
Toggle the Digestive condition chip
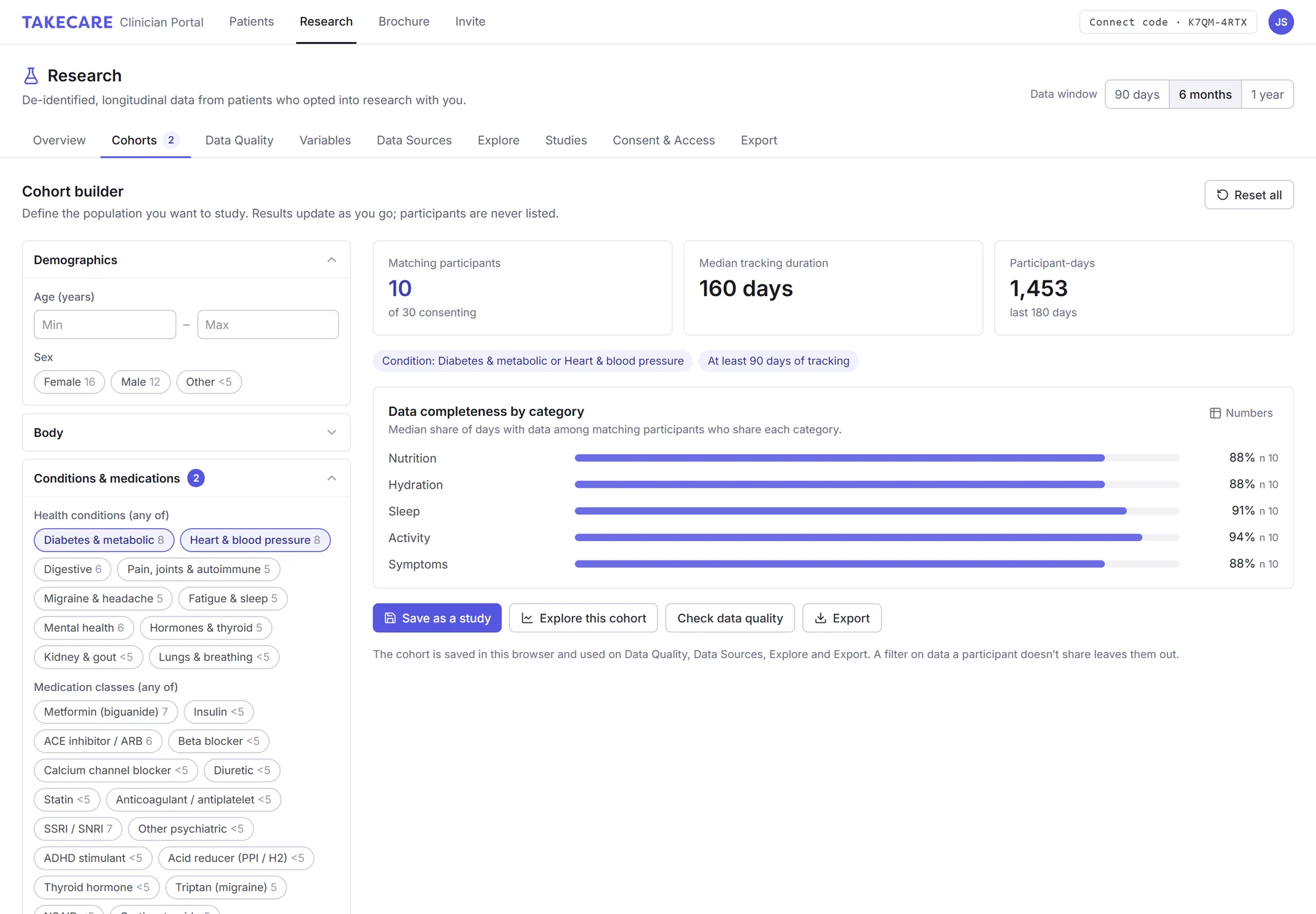coord(72,569)
